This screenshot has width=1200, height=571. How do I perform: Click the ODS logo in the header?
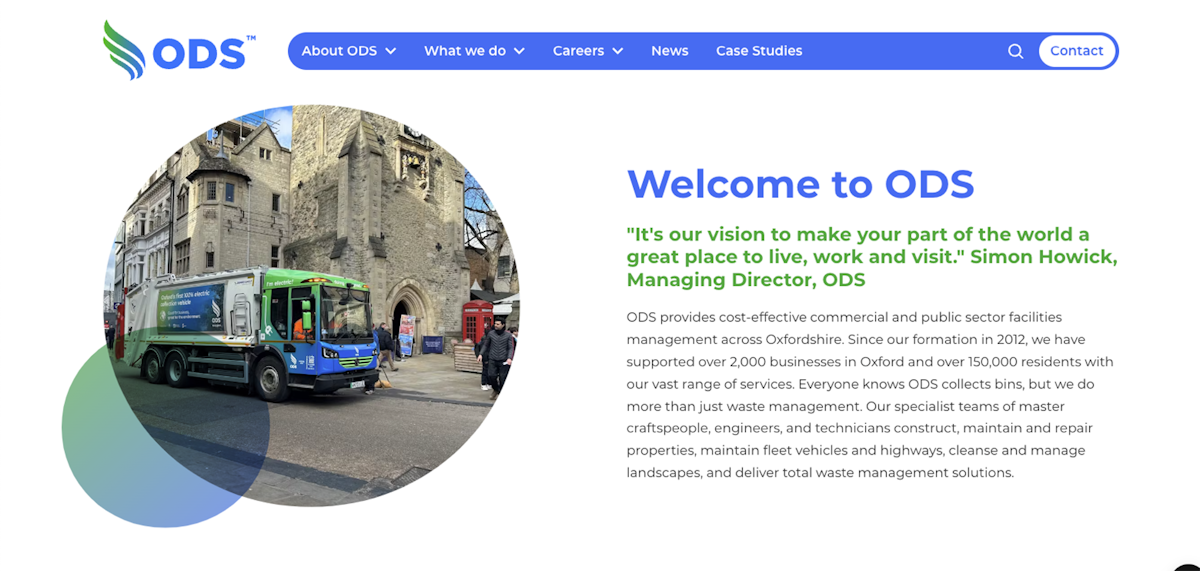179,50
